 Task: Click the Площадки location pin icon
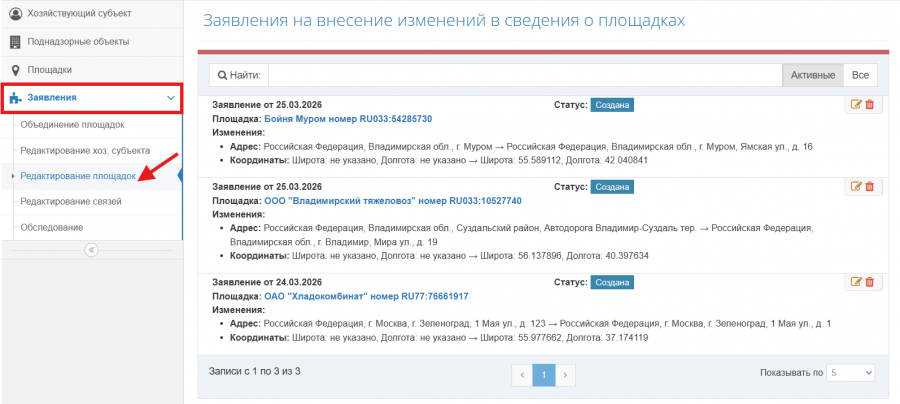(x=16, y=70)
